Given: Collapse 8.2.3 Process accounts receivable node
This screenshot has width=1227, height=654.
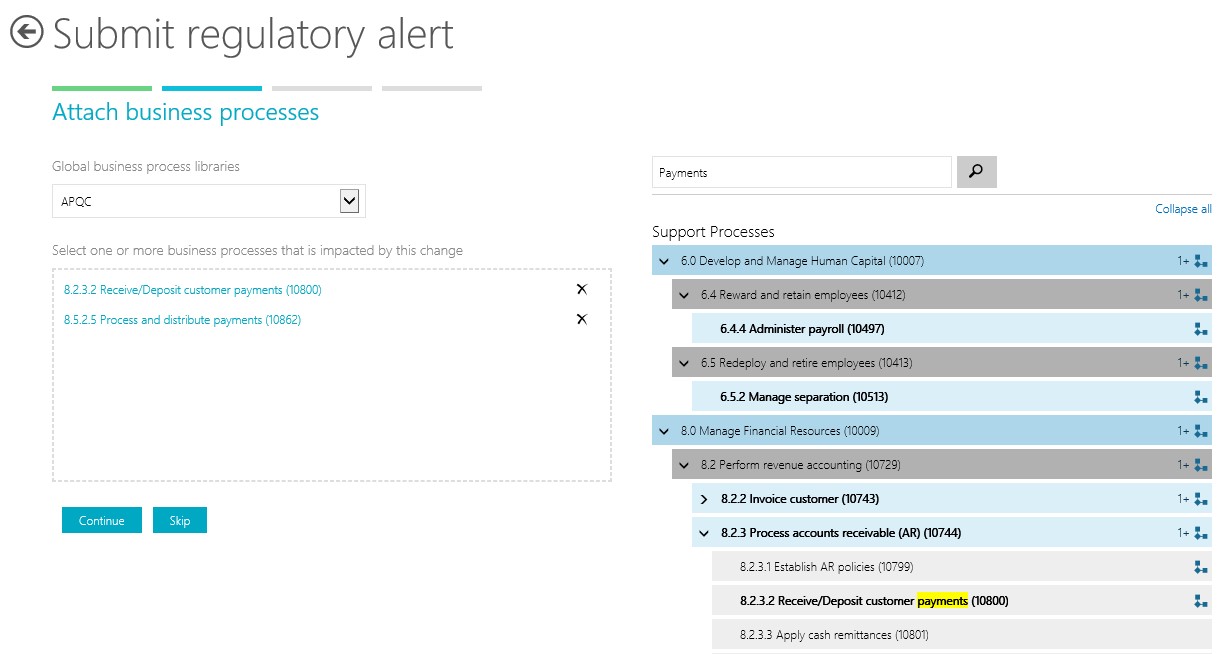Looking at the screenshot, I should point(704,533).
